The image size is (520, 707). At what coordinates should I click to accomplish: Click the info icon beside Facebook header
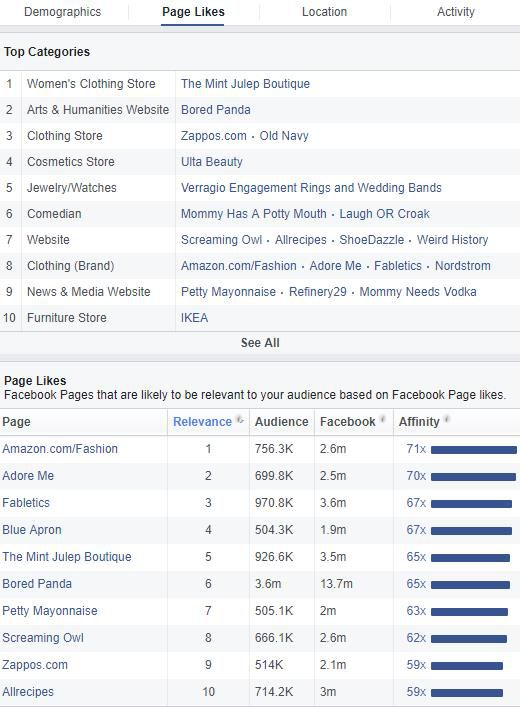383,419
